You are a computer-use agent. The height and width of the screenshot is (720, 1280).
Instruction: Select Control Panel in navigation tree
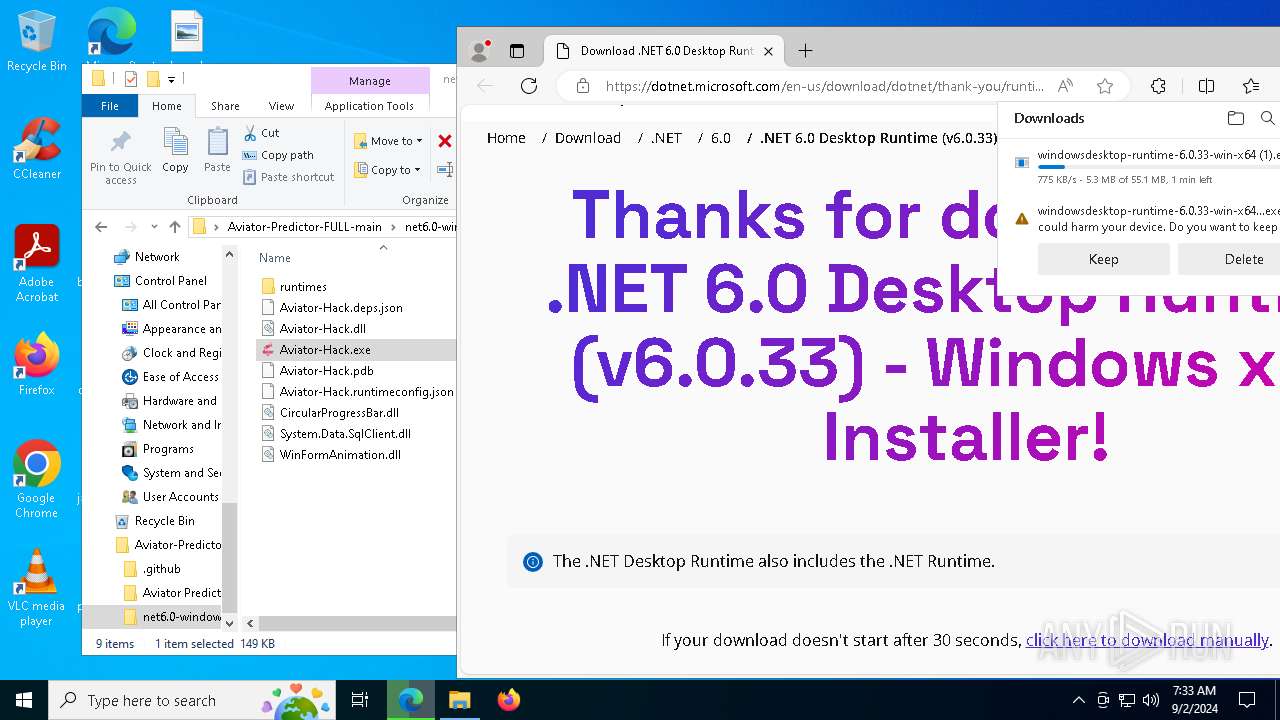[x=171, y=281]
